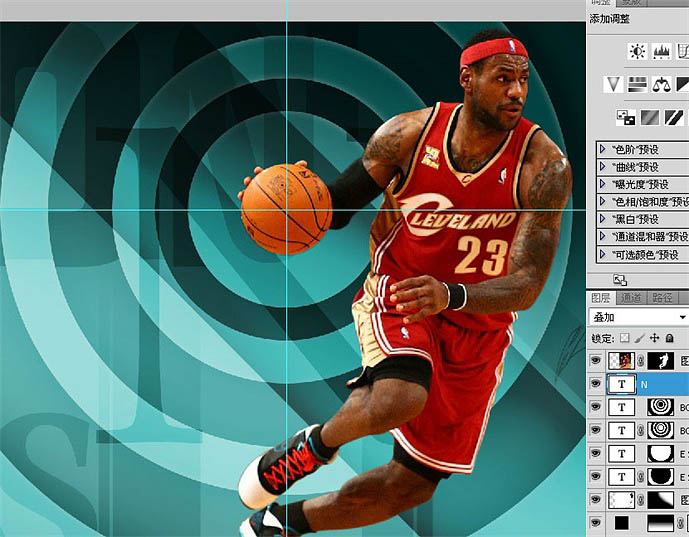Hide the white-dome mask text layer

pyautogui.click(x=595, y=453)
